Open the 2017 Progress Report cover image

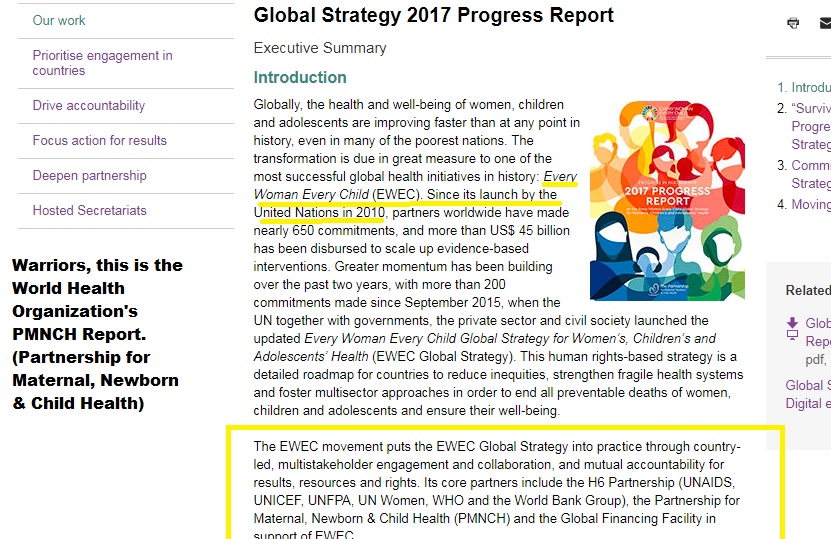click(x=667, y=201)
